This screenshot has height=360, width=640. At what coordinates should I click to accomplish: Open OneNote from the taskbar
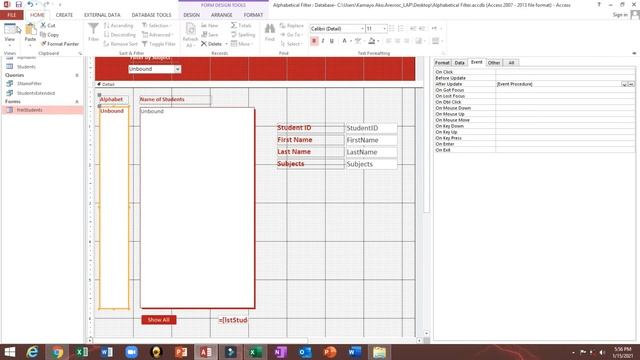point(280,352)
